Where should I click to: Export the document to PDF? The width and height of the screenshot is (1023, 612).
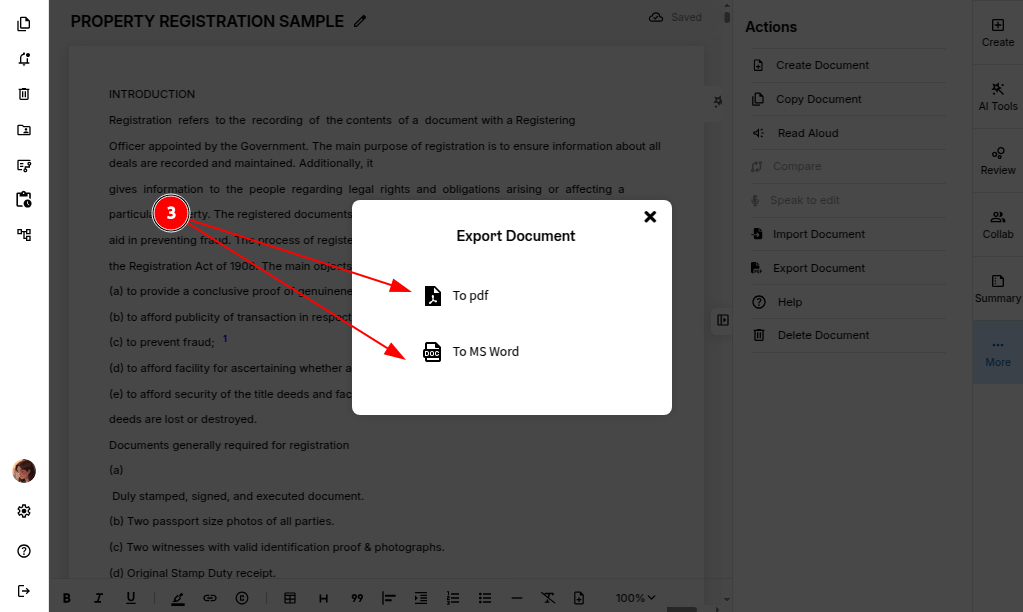coord(470,296)
